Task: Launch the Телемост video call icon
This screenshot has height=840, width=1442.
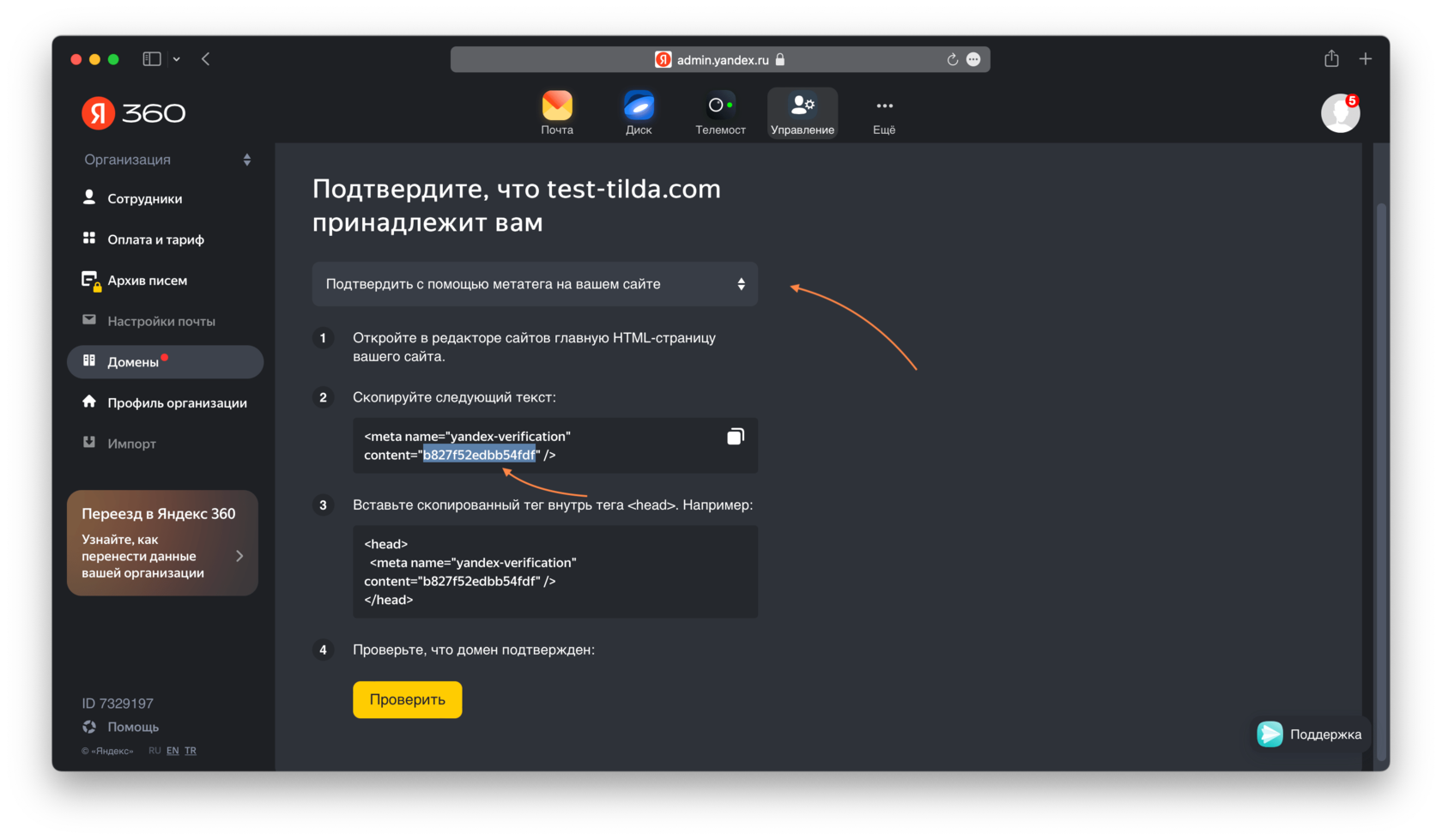Action: pyautogui.click(x=720, y=112)
